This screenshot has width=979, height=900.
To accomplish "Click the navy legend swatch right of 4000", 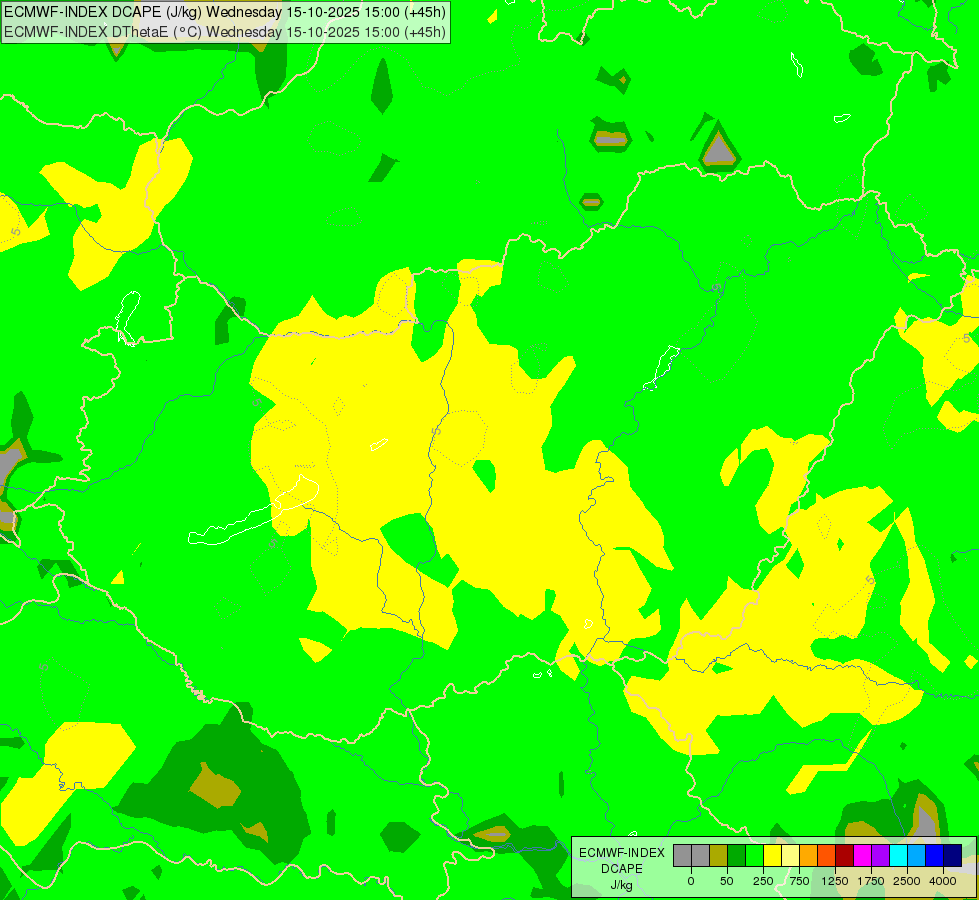I will (952, 856).
